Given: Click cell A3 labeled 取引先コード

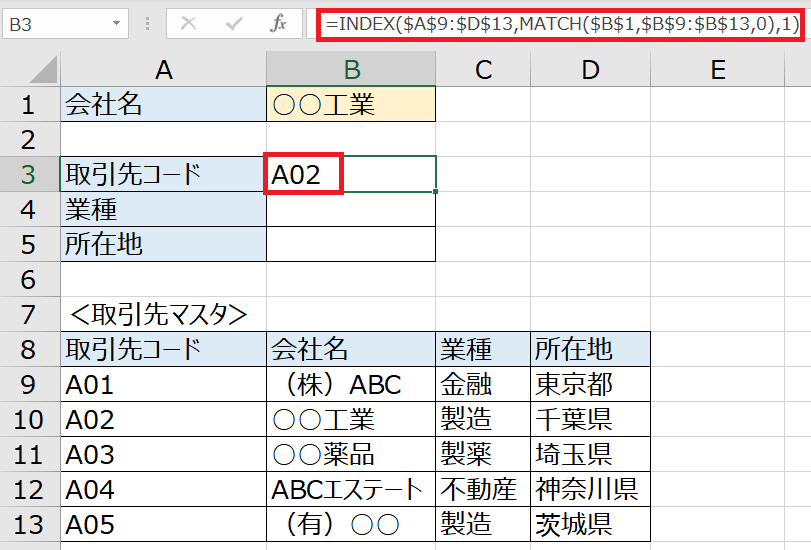Looking at the screenshot, I should click(163, 174).
